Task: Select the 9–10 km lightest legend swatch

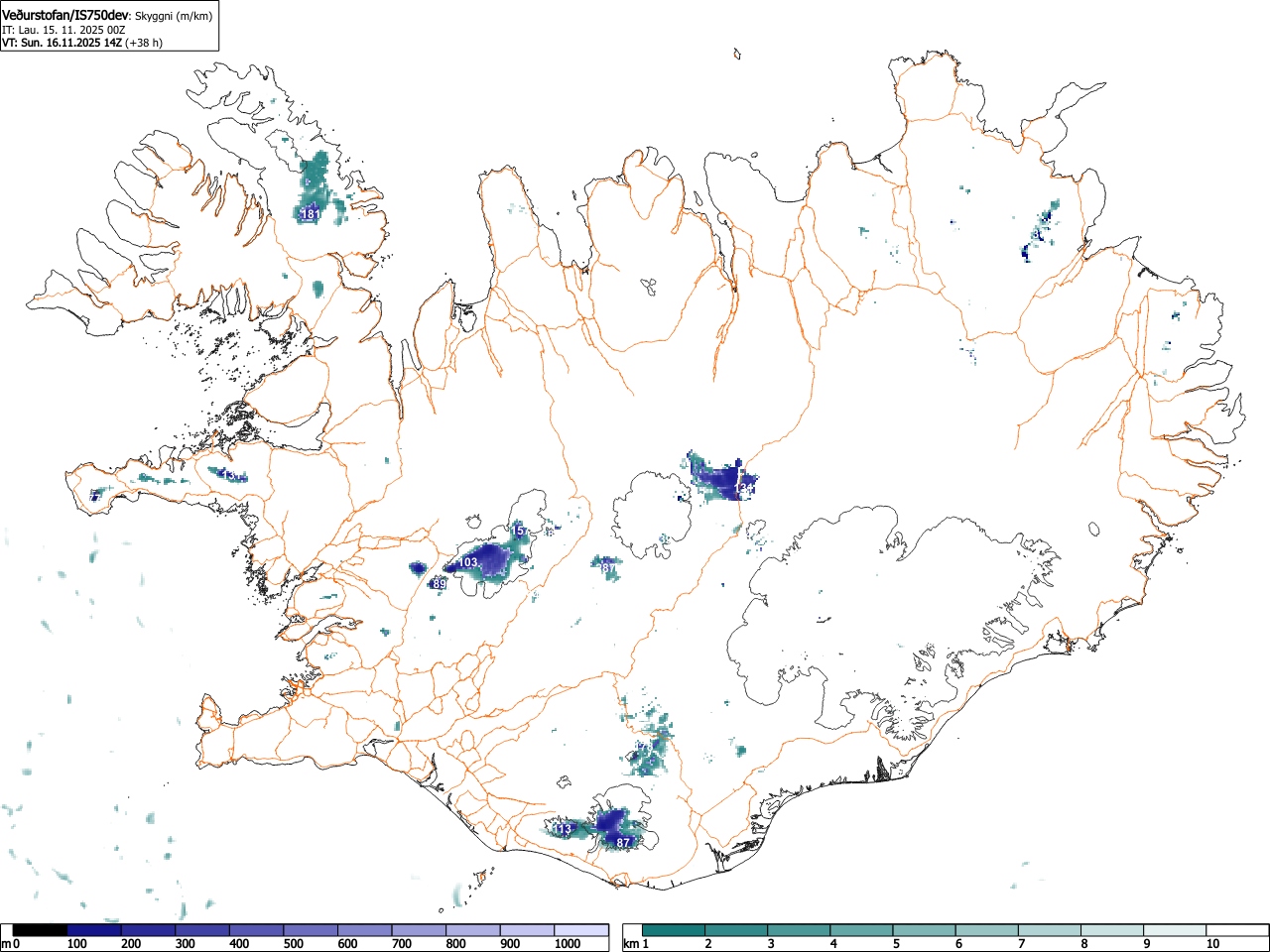Action: point(1176,930)
